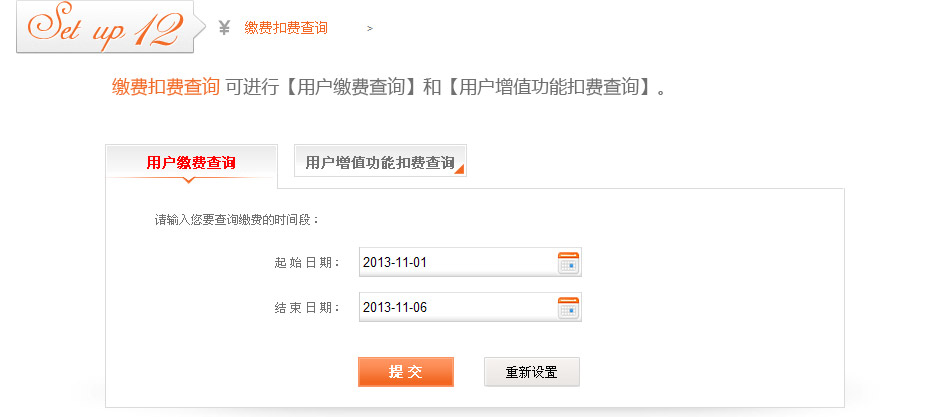The image size is (950, 417).
Task: Click 【用户增值功能扣费查询】 in the description sentence
Action: point(548,87)
